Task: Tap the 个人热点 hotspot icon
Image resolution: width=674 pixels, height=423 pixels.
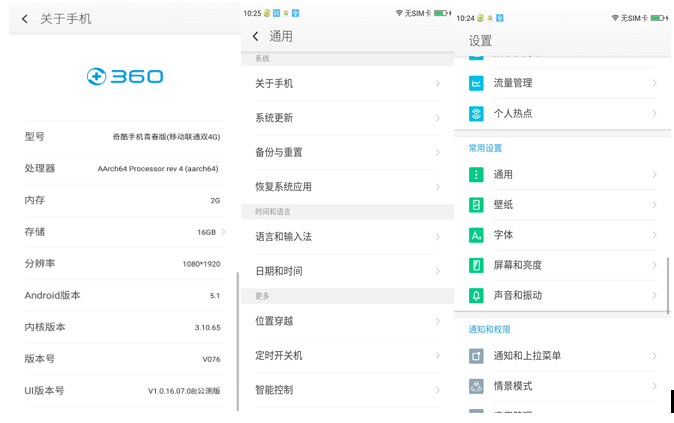Action: coord(476,113)
